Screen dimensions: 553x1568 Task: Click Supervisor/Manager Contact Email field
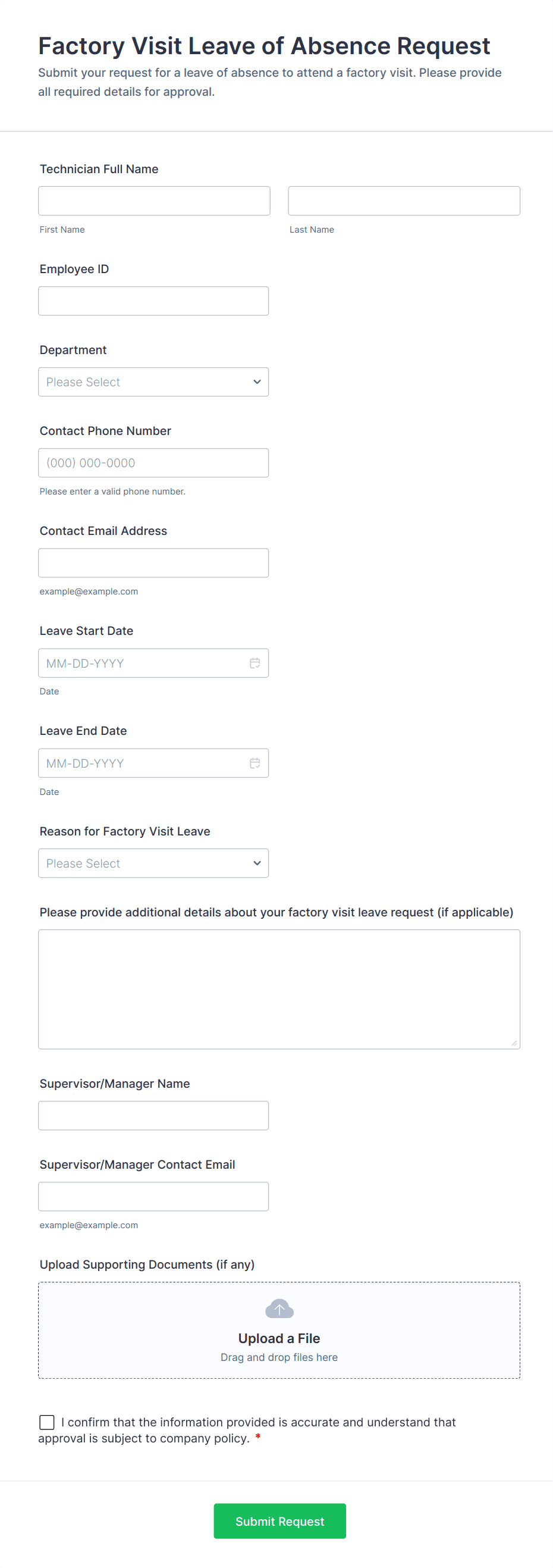click(x=153, y=1197)
